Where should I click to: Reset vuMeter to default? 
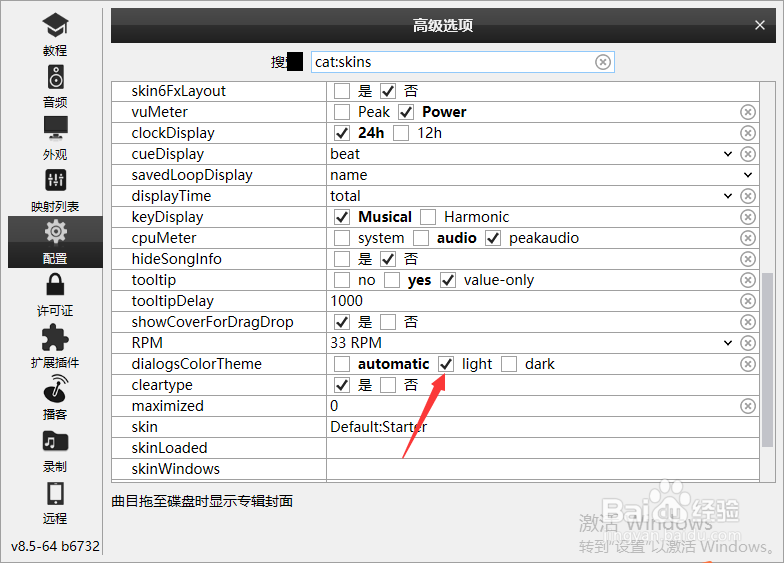coord(748,112)
